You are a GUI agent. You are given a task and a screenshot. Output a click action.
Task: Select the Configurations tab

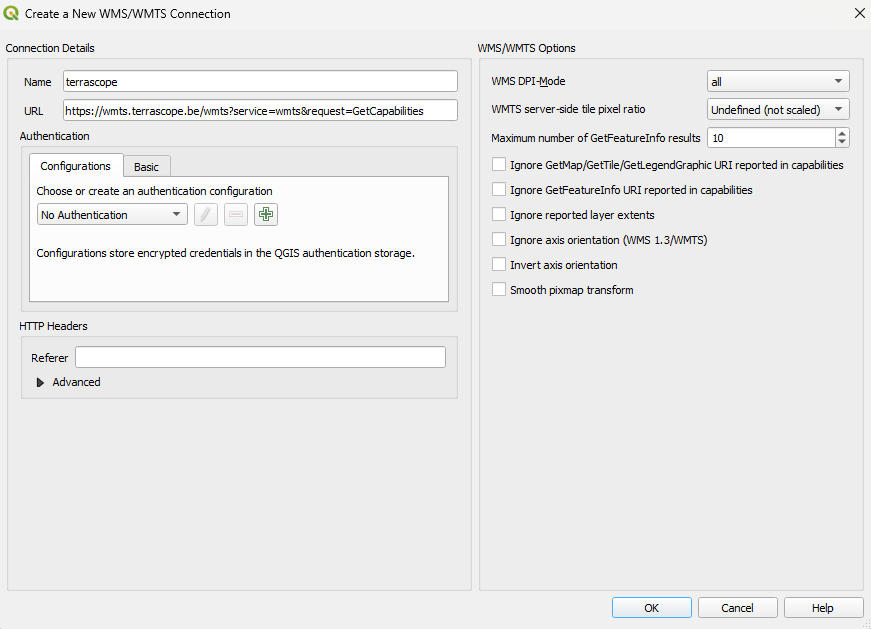pyautogui.click(x=75, y=166)
